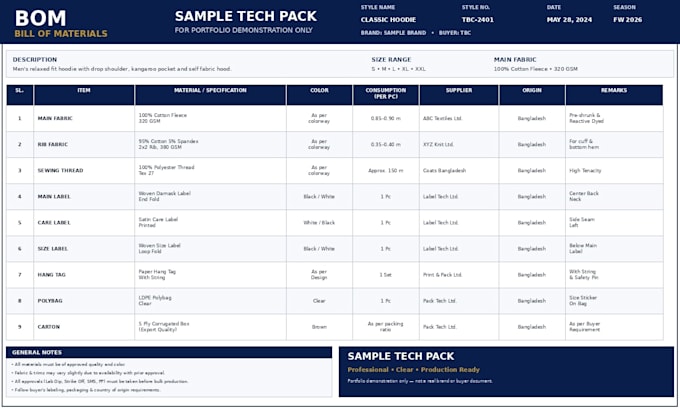Click ABC Textiles Ltd. supplier cell

459,118
